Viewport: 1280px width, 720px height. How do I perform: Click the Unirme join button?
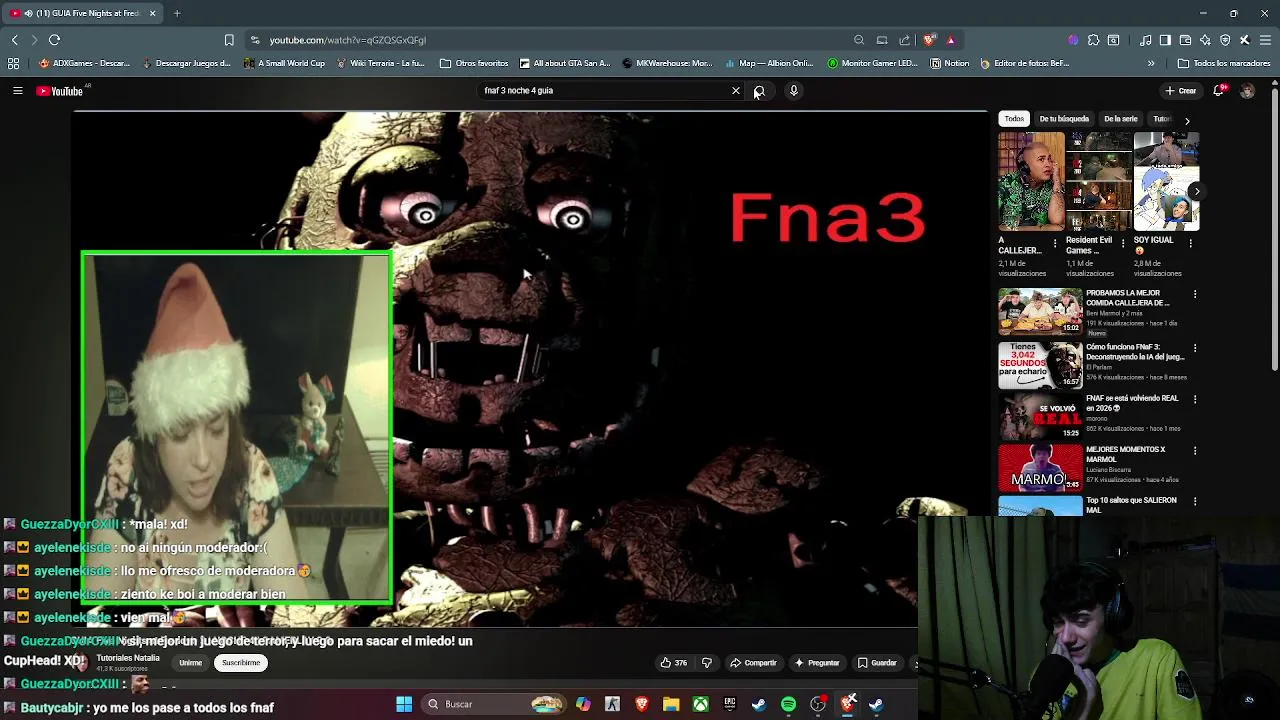coord(190,663)
